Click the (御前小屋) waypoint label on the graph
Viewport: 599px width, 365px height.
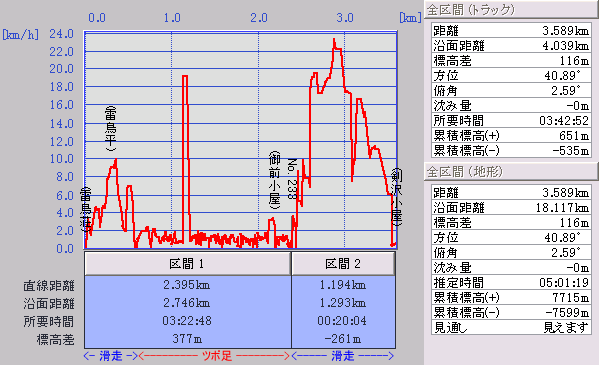[275, 180]
